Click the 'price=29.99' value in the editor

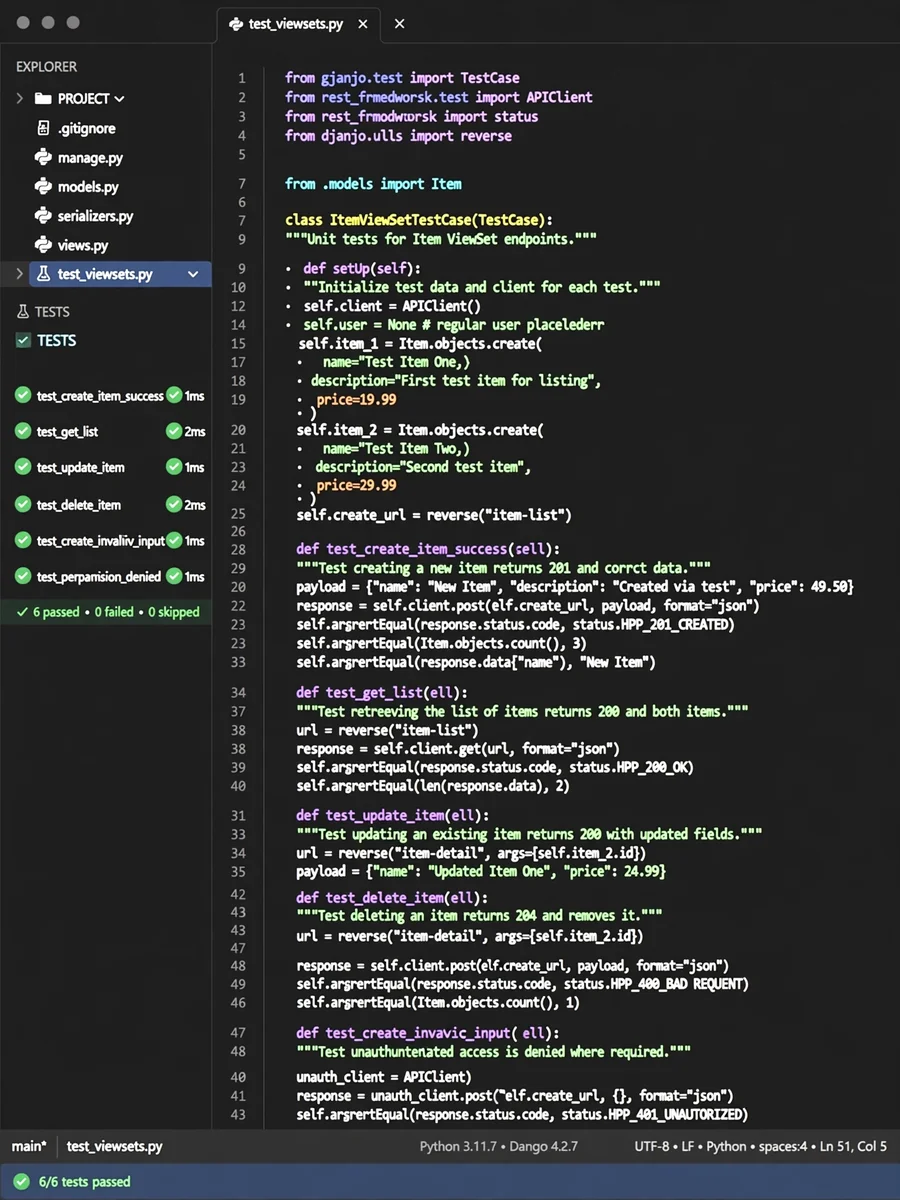356,485
